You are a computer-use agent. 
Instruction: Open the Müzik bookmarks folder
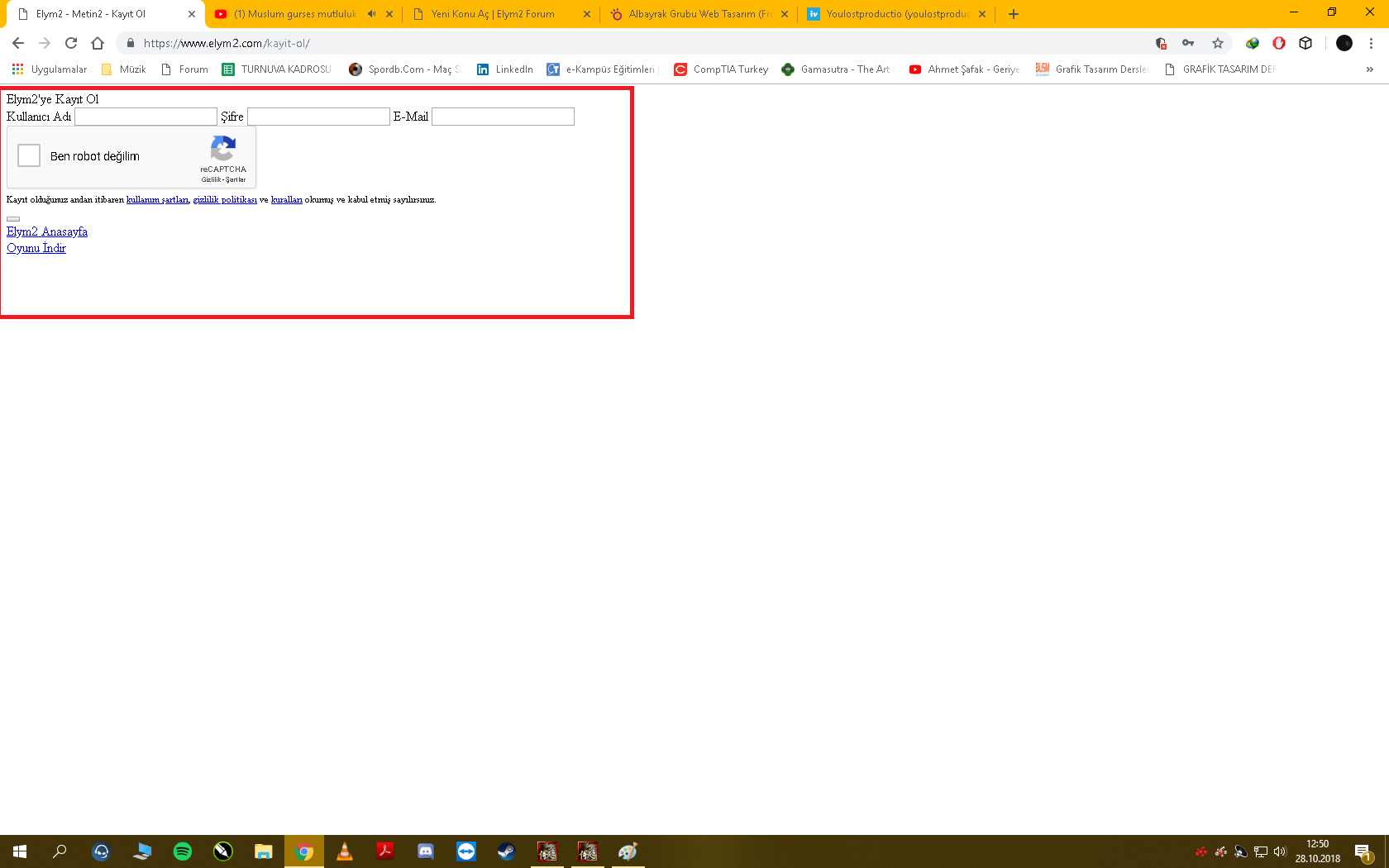pyautogui.click(x=123, y=69)
